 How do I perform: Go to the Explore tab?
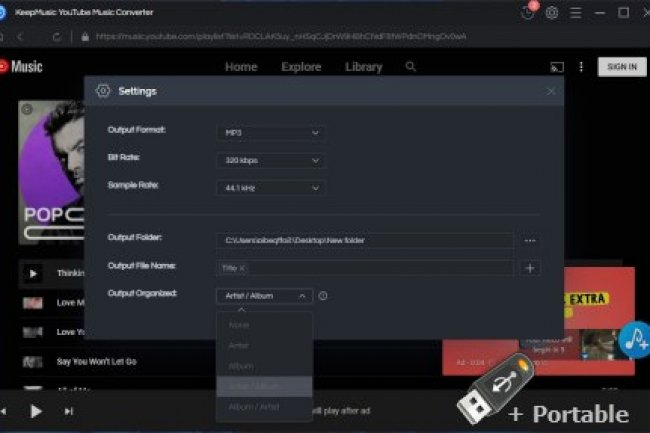point(301,67)
